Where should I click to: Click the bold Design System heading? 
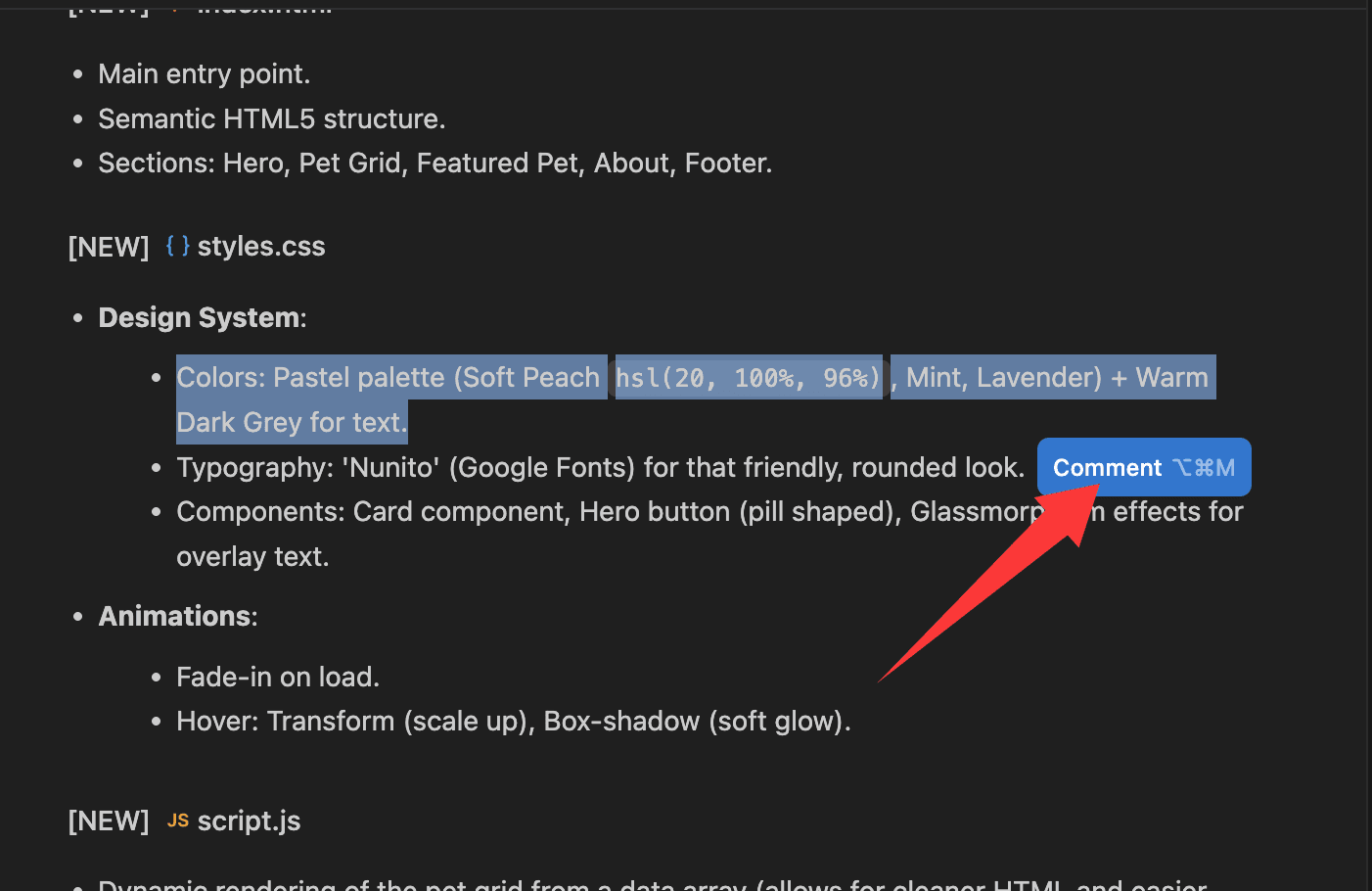click(x=200, y=318)
